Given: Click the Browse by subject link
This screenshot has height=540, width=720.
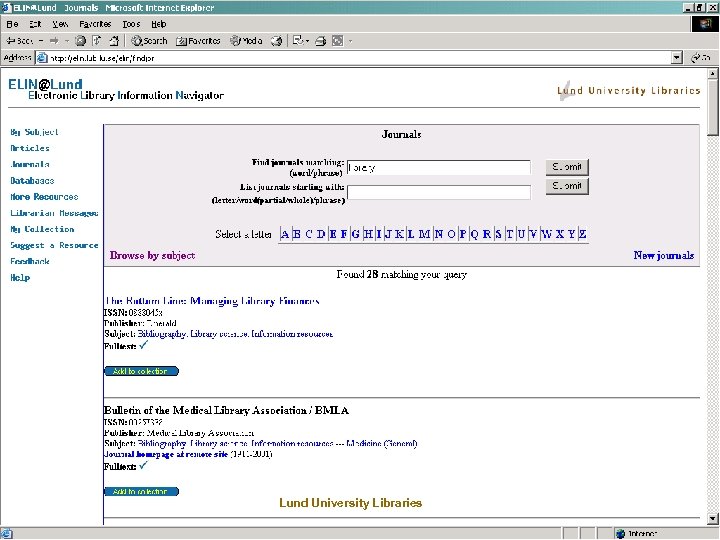Looking at the screenshot, I should (152, 255).
